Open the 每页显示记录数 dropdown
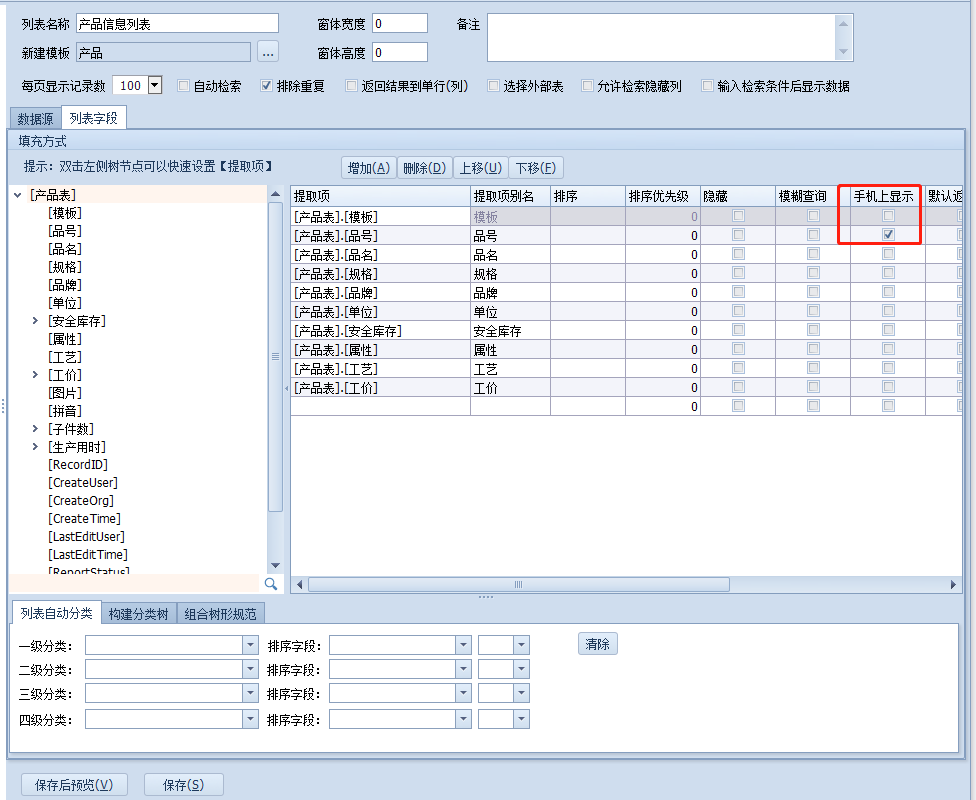The image size is (976, 800). (x=155, y=86)
